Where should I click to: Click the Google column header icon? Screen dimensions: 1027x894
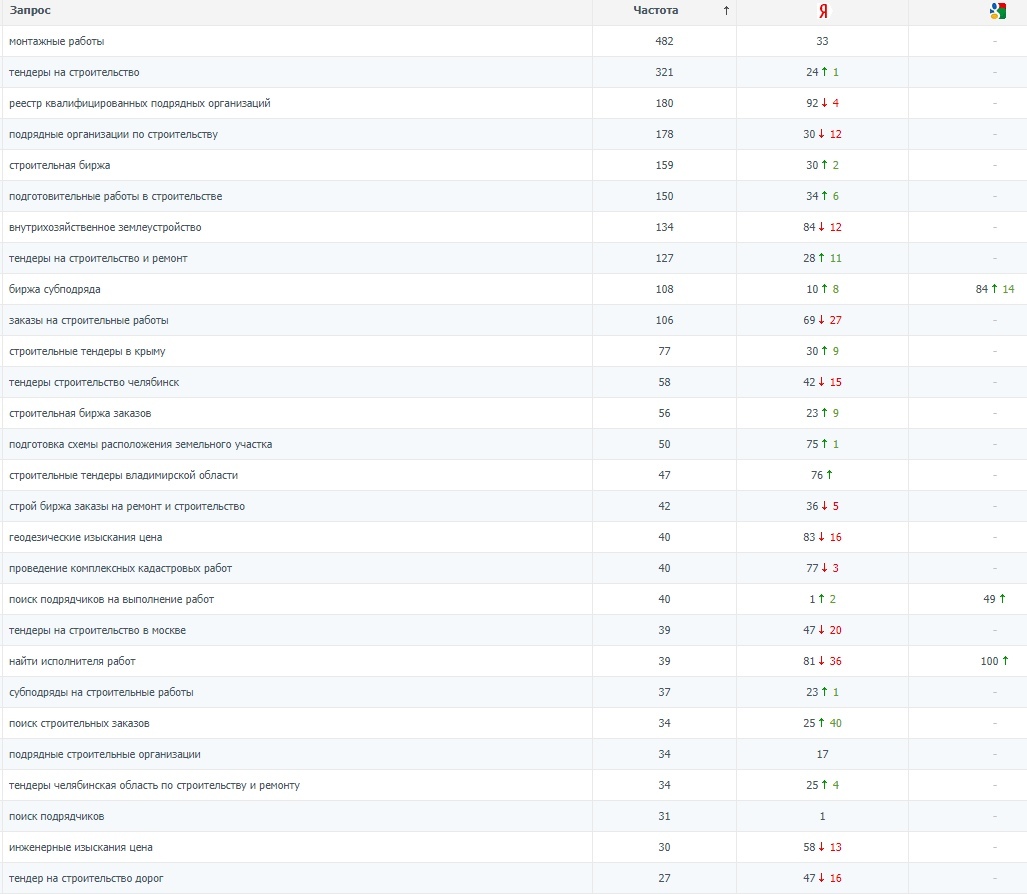pos(998,11)
